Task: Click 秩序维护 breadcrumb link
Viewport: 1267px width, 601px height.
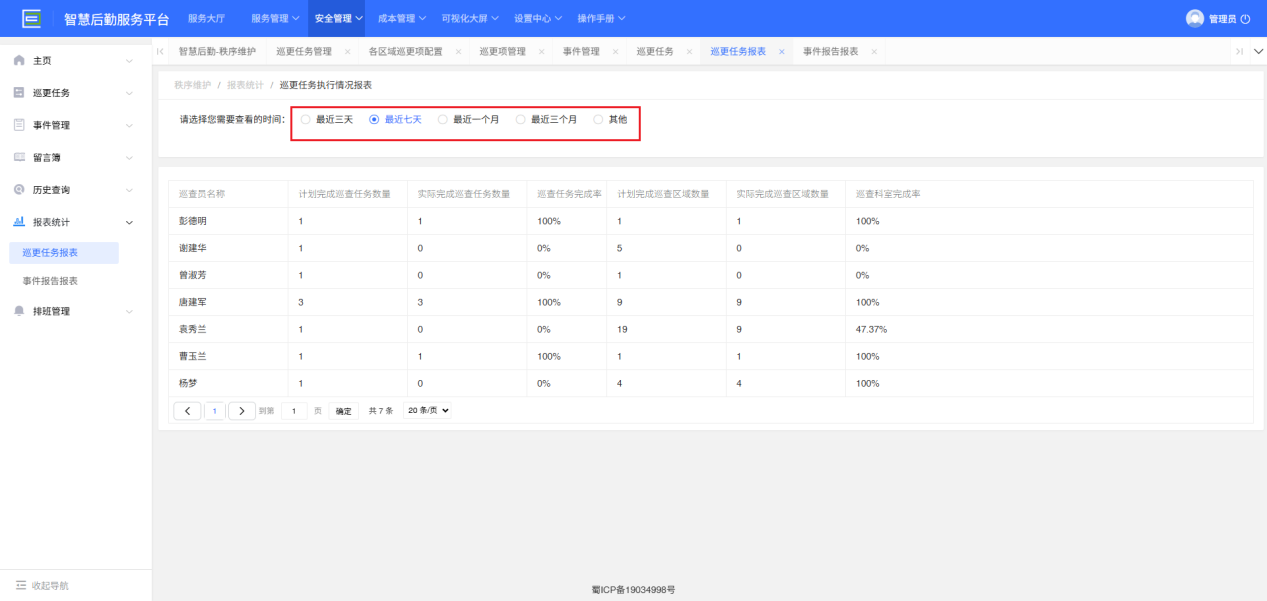Action: tap(192, 85)
